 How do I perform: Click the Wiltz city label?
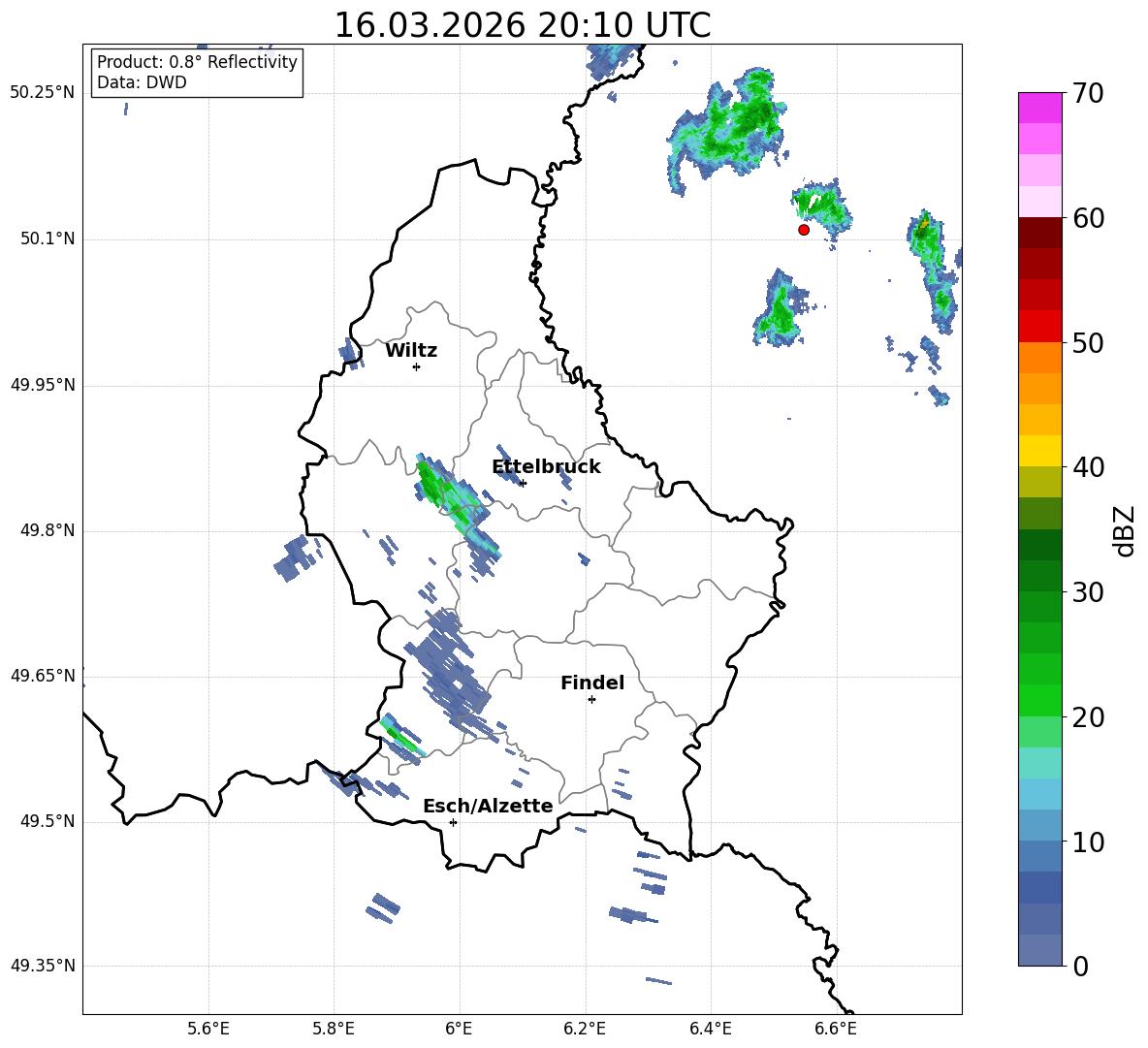coord(411,351)
